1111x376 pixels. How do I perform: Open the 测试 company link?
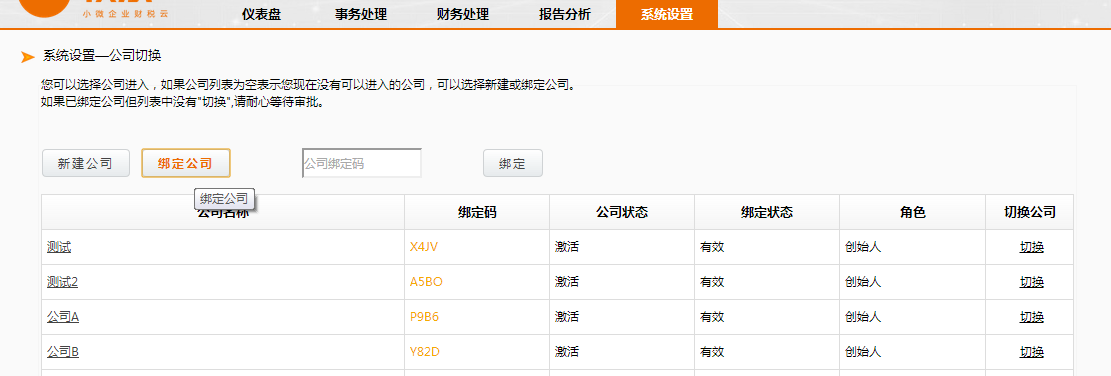(x=59, y=247)
